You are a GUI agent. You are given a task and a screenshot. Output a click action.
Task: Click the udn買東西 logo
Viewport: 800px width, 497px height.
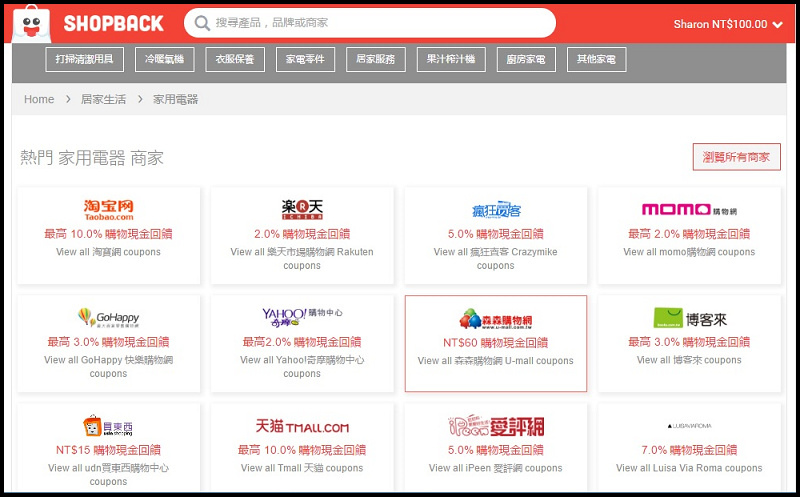(108, 426)
